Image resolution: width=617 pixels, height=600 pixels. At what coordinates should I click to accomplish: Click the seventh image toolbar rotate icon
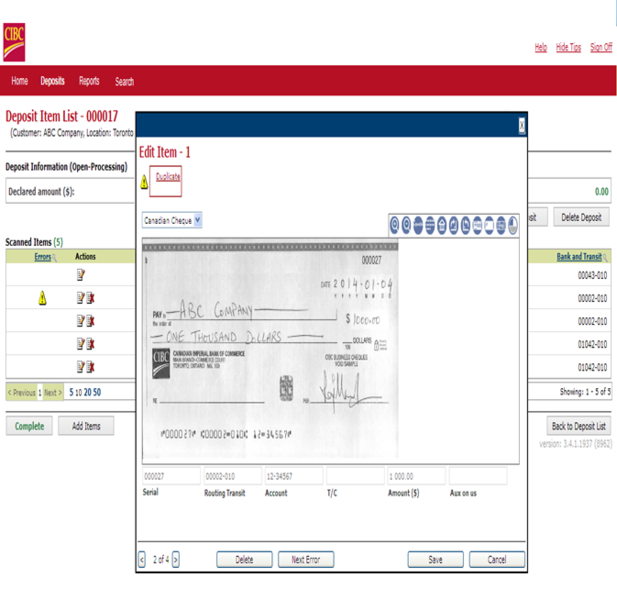tap(466, 225)
